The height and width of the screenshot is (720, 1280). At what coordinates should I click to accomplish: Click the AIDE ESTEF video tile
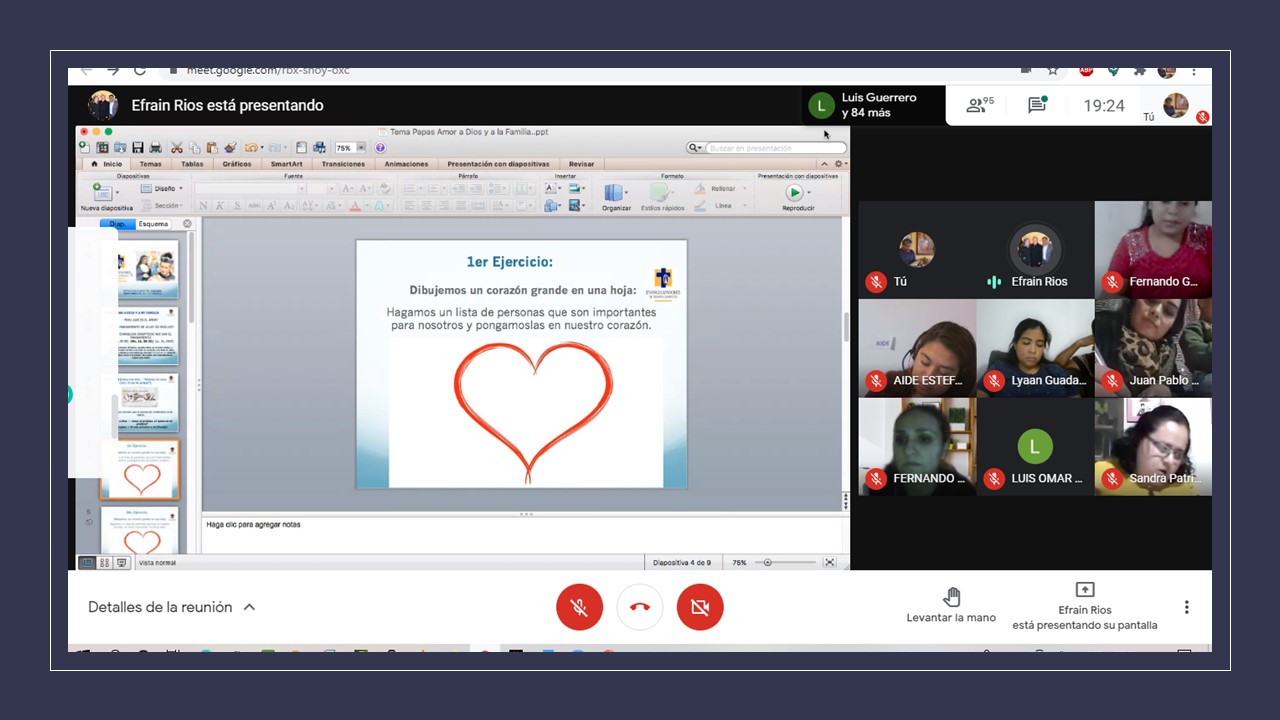917,348
